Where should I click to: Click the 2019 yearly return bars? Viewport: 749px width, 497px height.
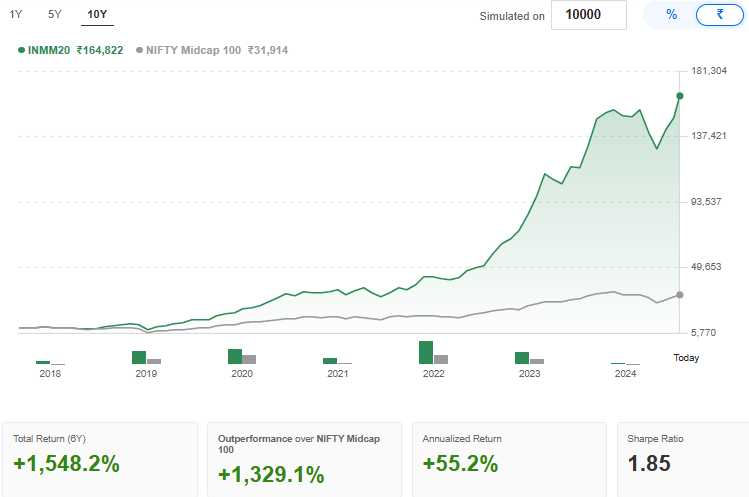pyautogui.click(x=146, y=357)
